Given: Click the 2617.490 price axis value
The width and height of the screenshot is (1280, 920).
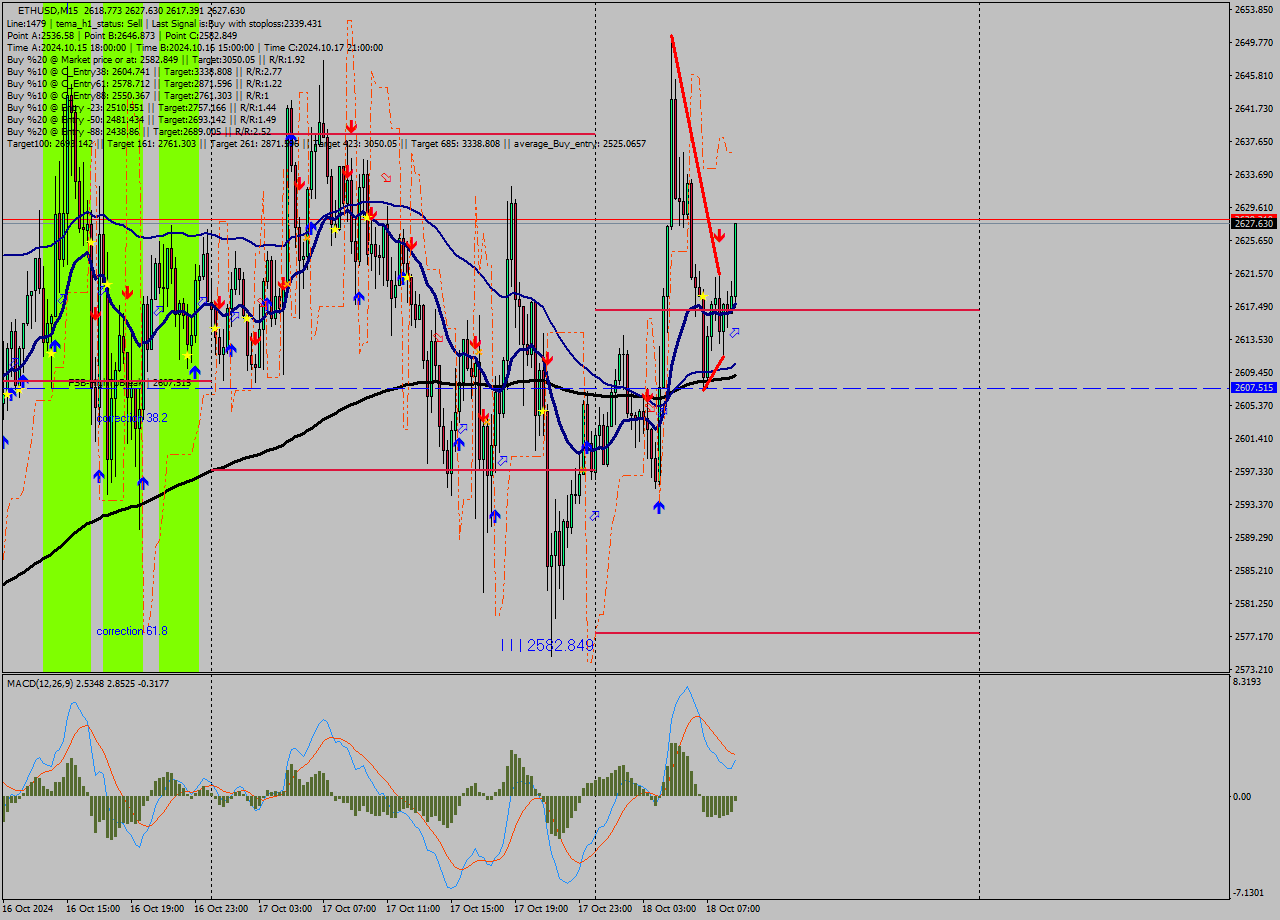Looking at the screenshot, I should pyautogui.click(x=1253, y=306).
